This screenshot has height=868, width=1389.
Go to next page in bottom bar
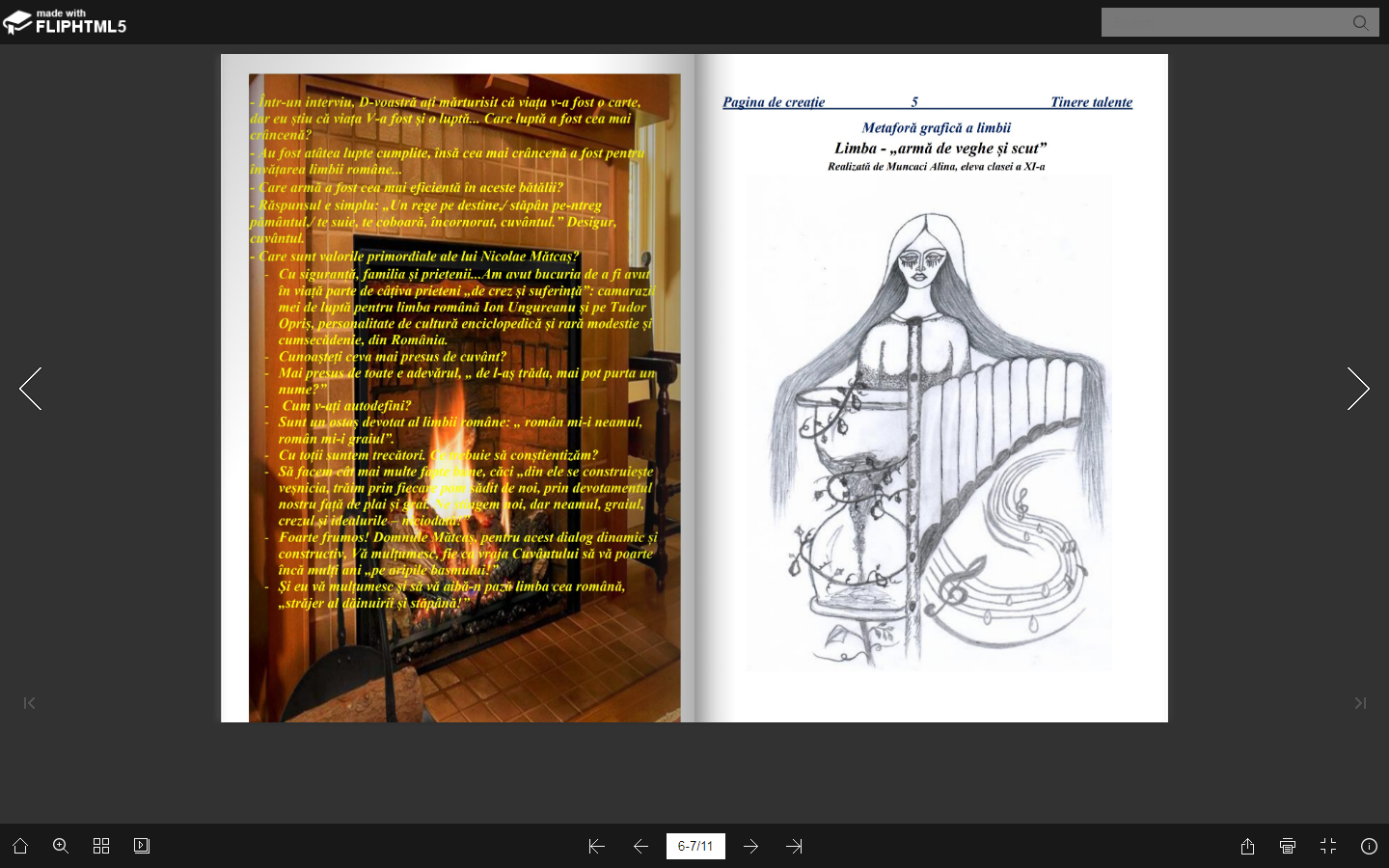point(750,846)
